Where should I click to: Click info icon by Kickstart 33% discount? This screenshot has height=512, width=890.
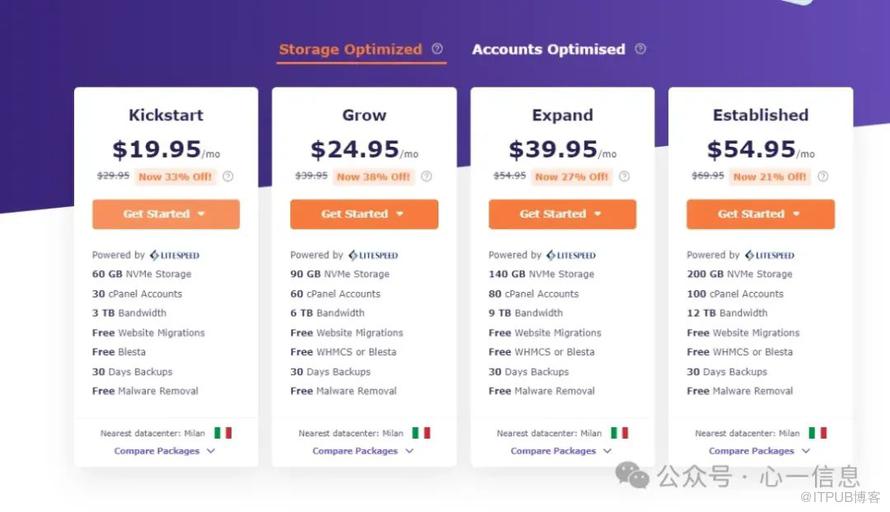pyautogui.click(x=228, y=177)
